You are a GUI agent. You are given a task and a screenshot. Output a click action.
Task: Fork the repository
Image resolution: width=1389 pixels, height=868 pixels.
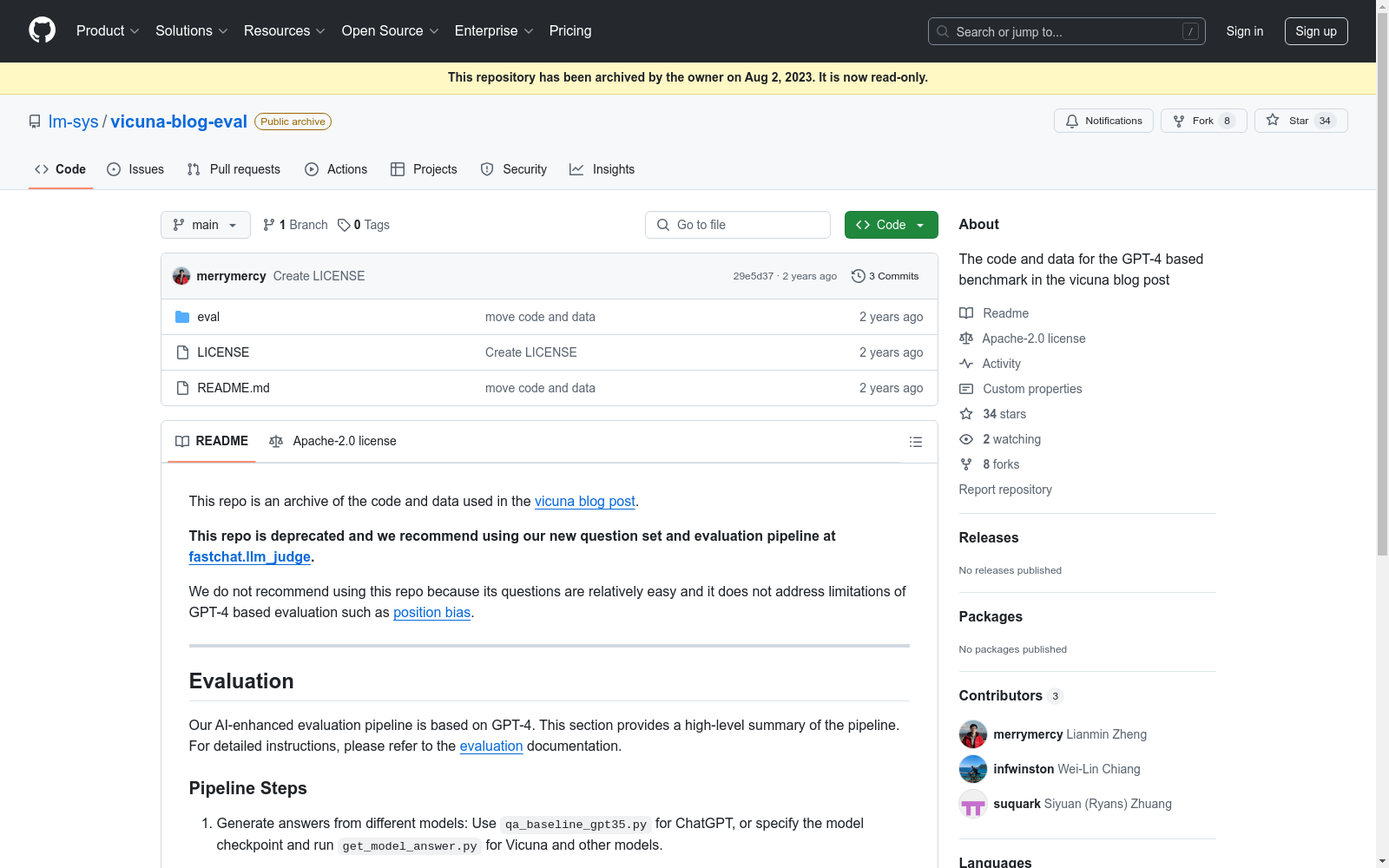(x=1203, y=121)
